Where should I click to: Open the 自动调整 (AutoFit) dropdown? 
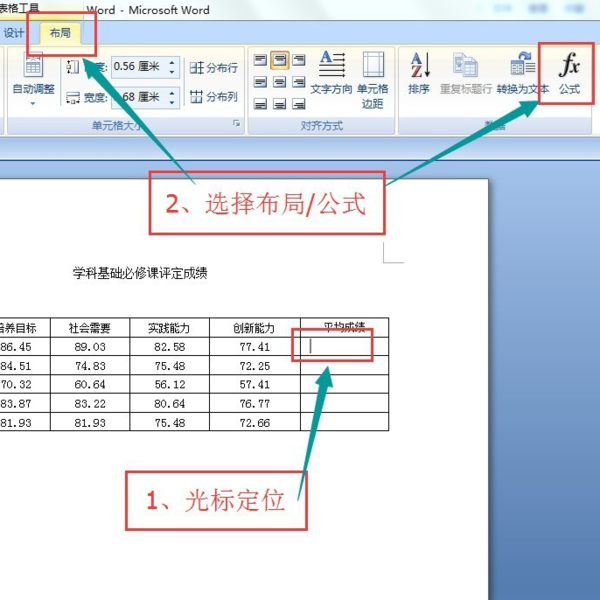[x=33, y=80]
